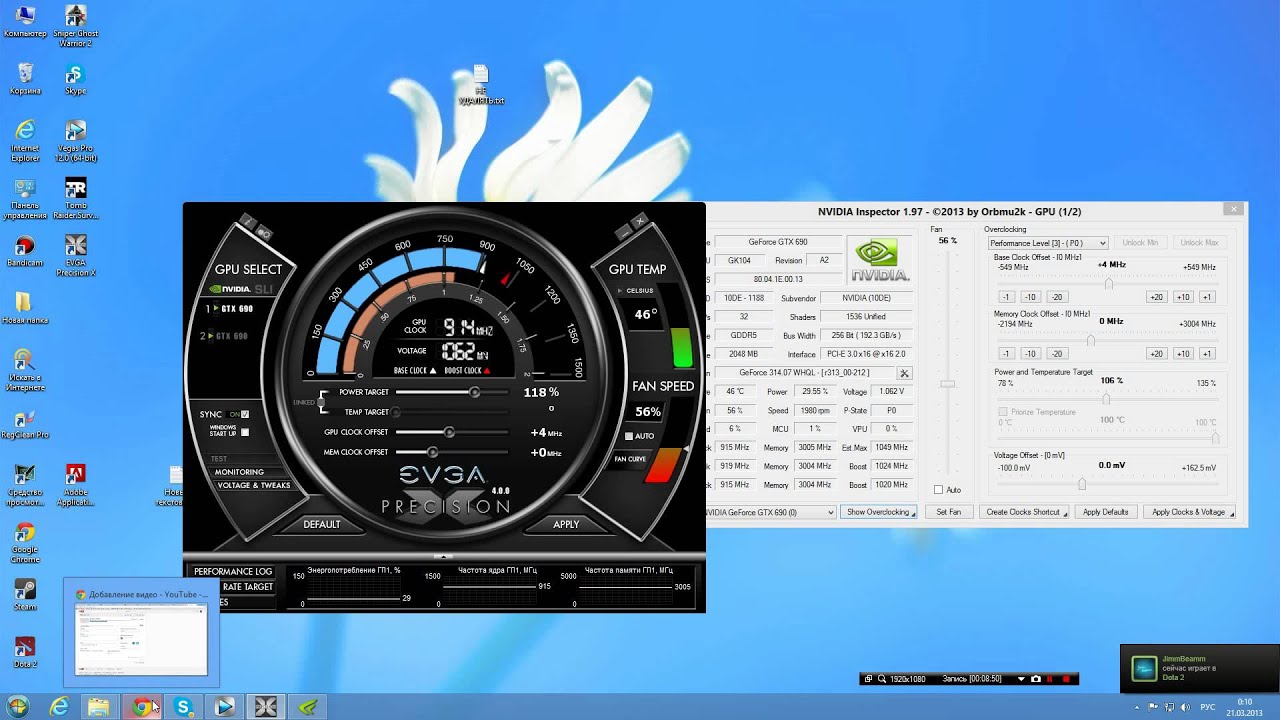Launch Bandicam desktop shortcut
The image size is (1280, 720).
click(25, 251)
